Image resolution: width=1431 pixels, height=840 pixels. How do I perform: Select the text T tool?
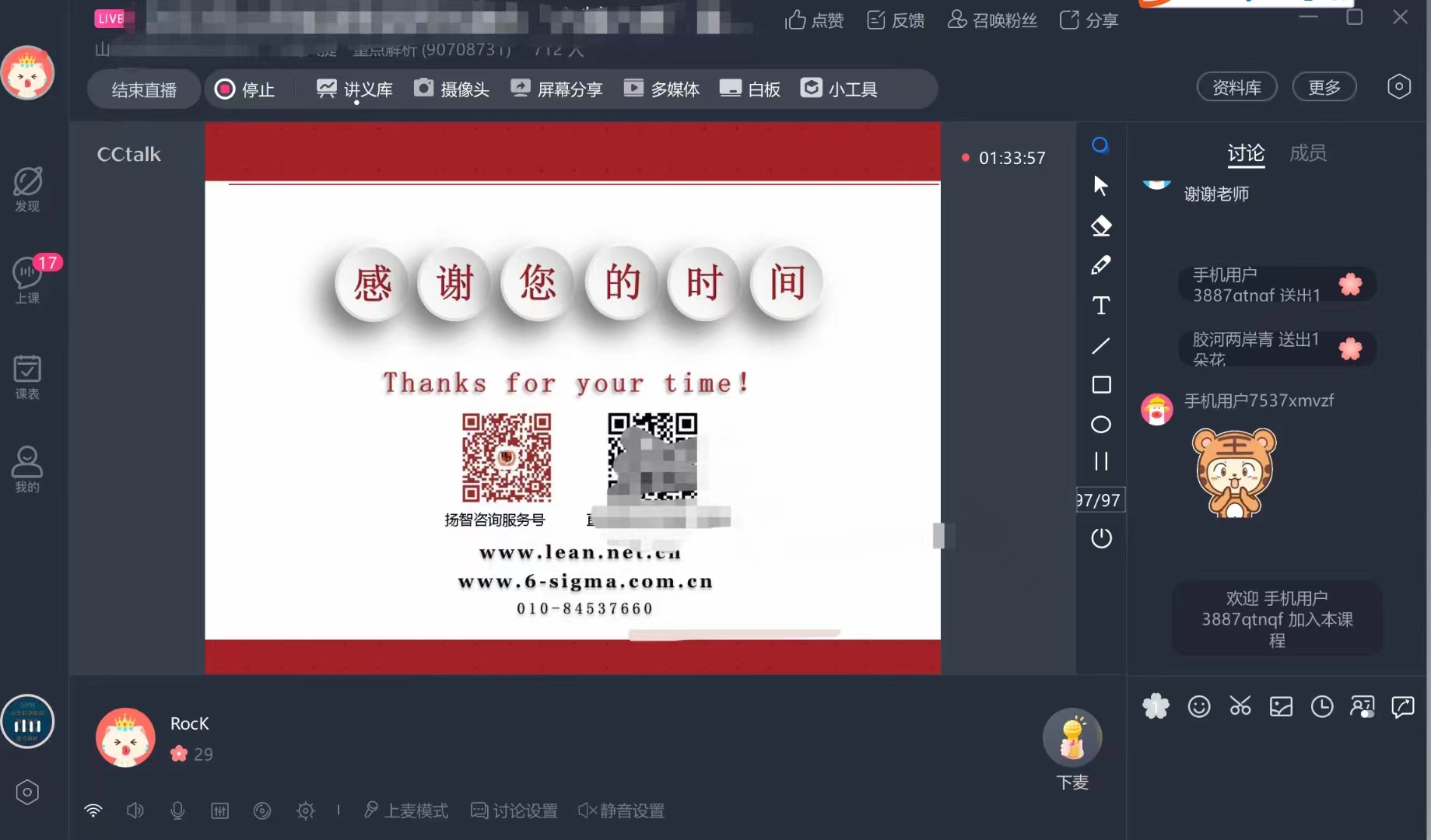[x=1100, y=306]
